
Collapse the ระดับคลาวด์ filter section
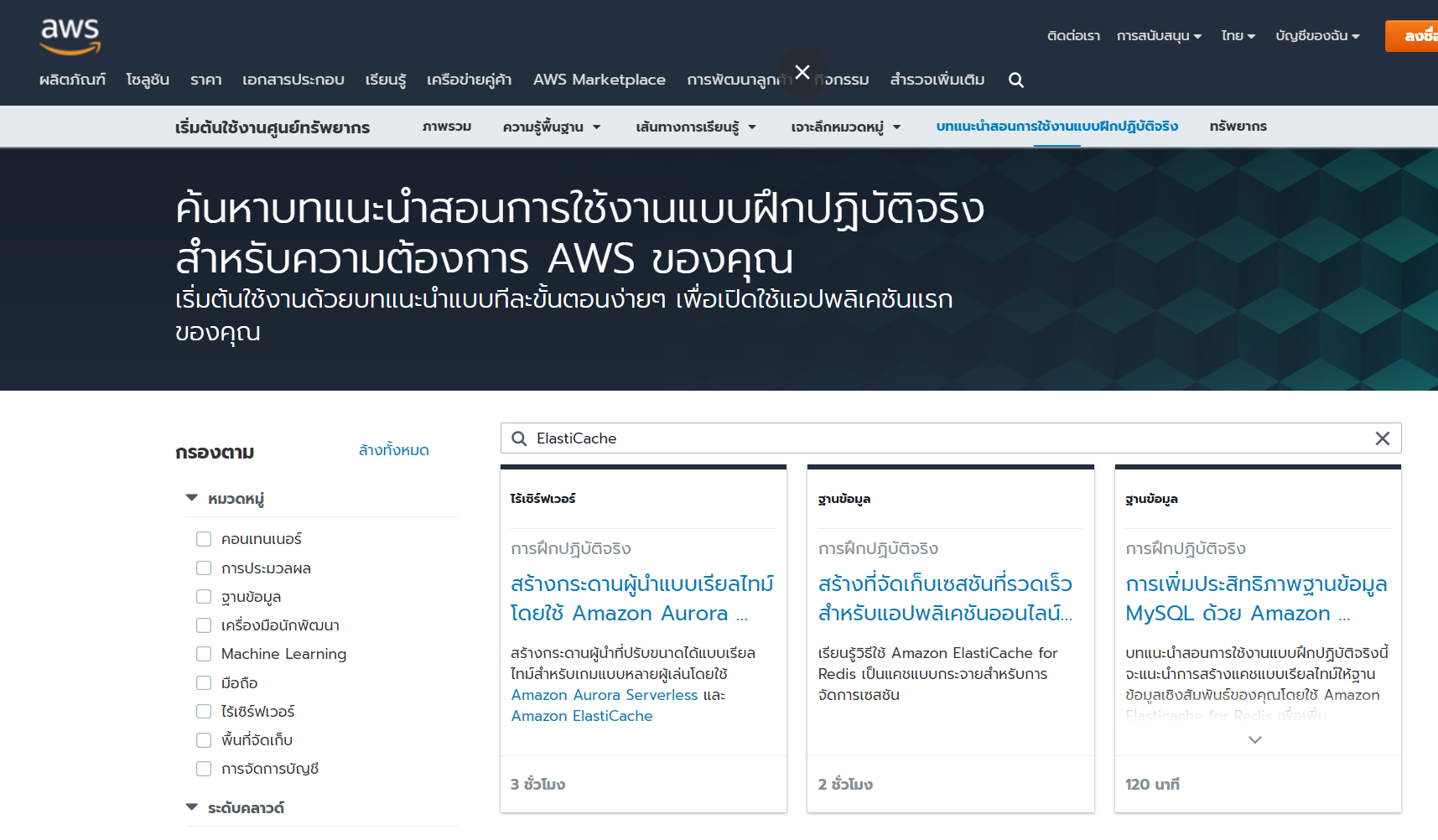pos(191,807)
